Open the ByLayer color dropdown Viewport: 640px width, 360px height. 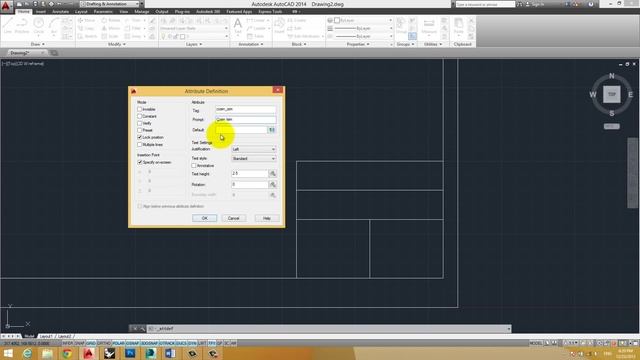[360, 20]
